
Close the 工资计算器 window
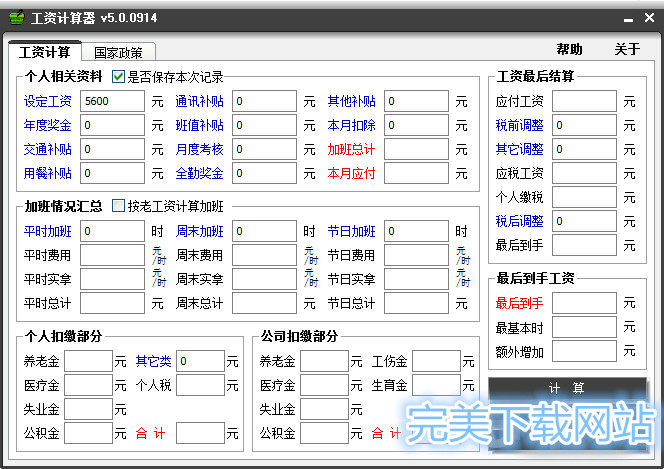pos(649,17)
